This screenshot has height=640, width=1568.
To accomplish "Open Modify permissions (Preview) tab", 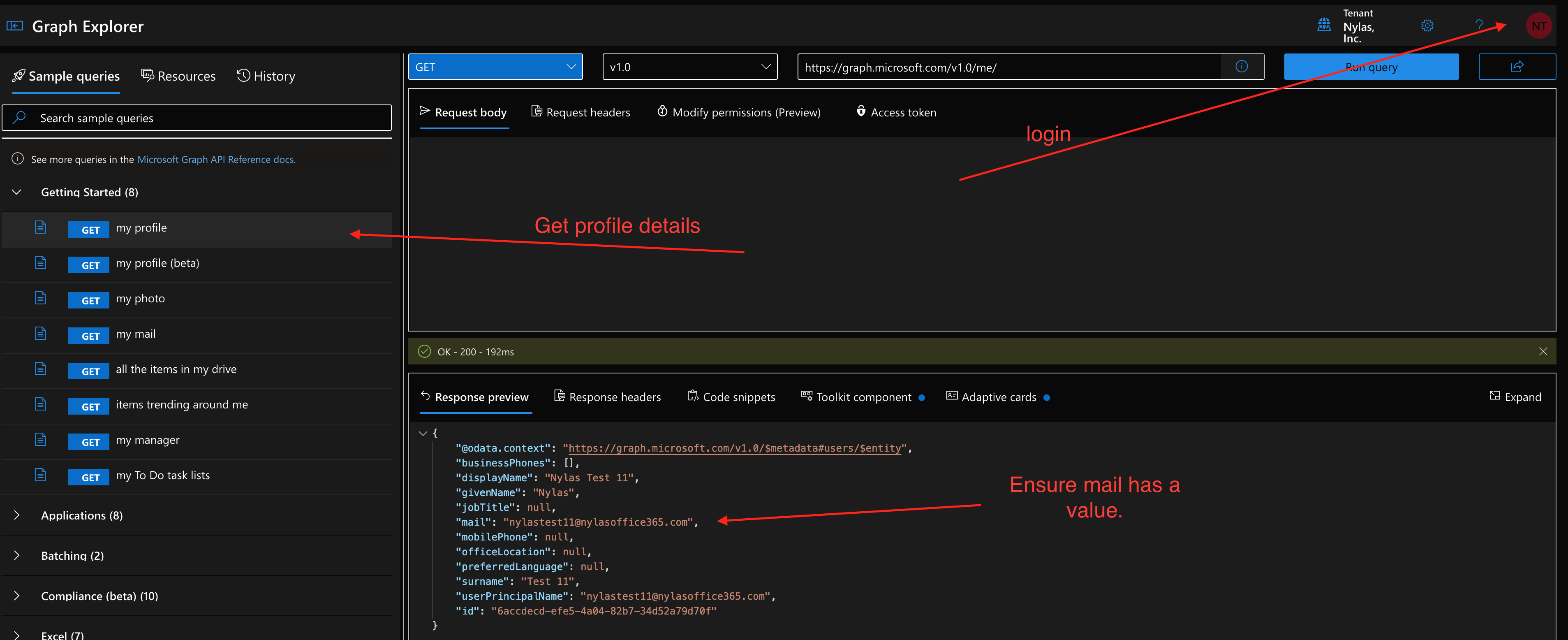I will (738, 112).
